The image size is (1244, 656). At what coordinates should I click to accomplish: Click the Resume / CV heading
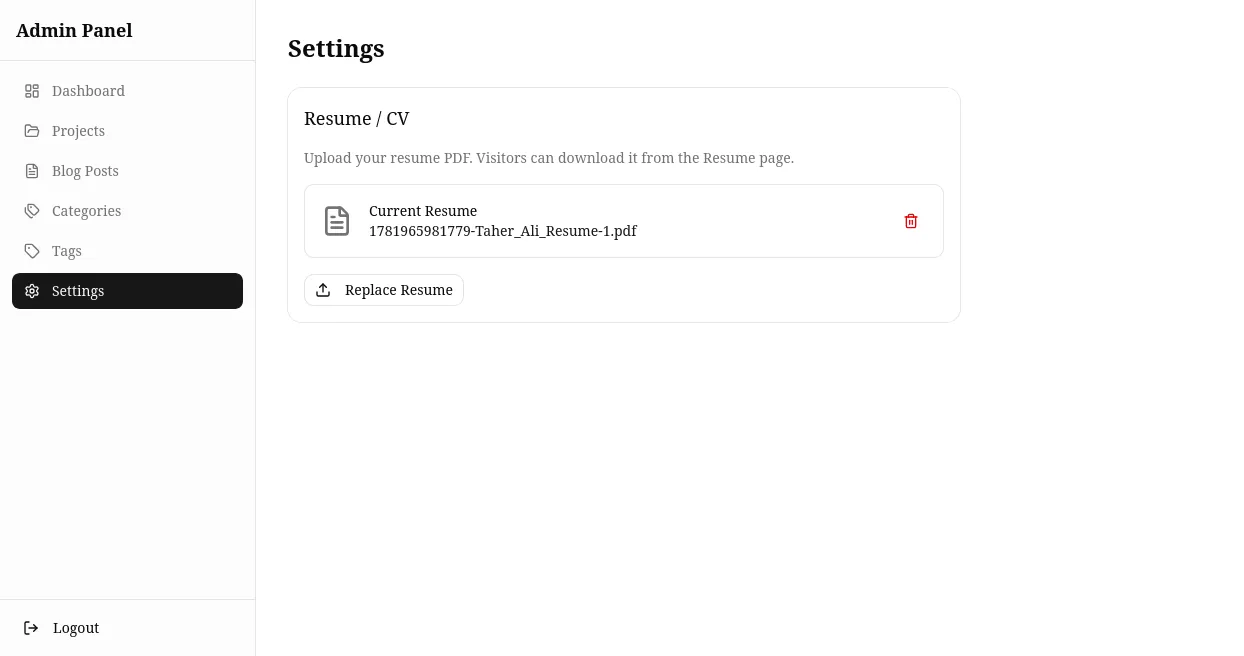[357, 118]
